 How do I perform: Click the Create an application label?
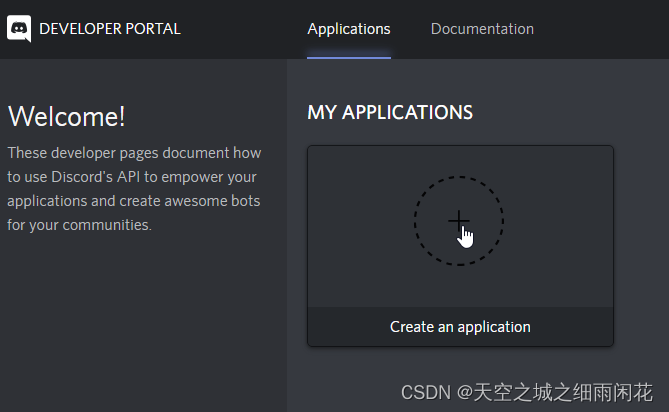click(460, 327)
